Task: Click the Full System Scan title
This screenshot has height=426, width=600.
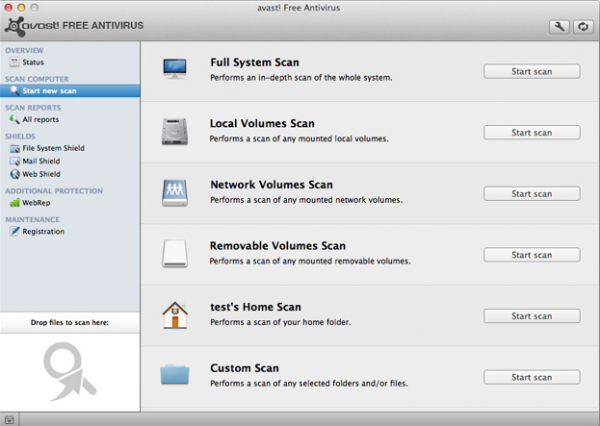Action: (x=254, y=62)
